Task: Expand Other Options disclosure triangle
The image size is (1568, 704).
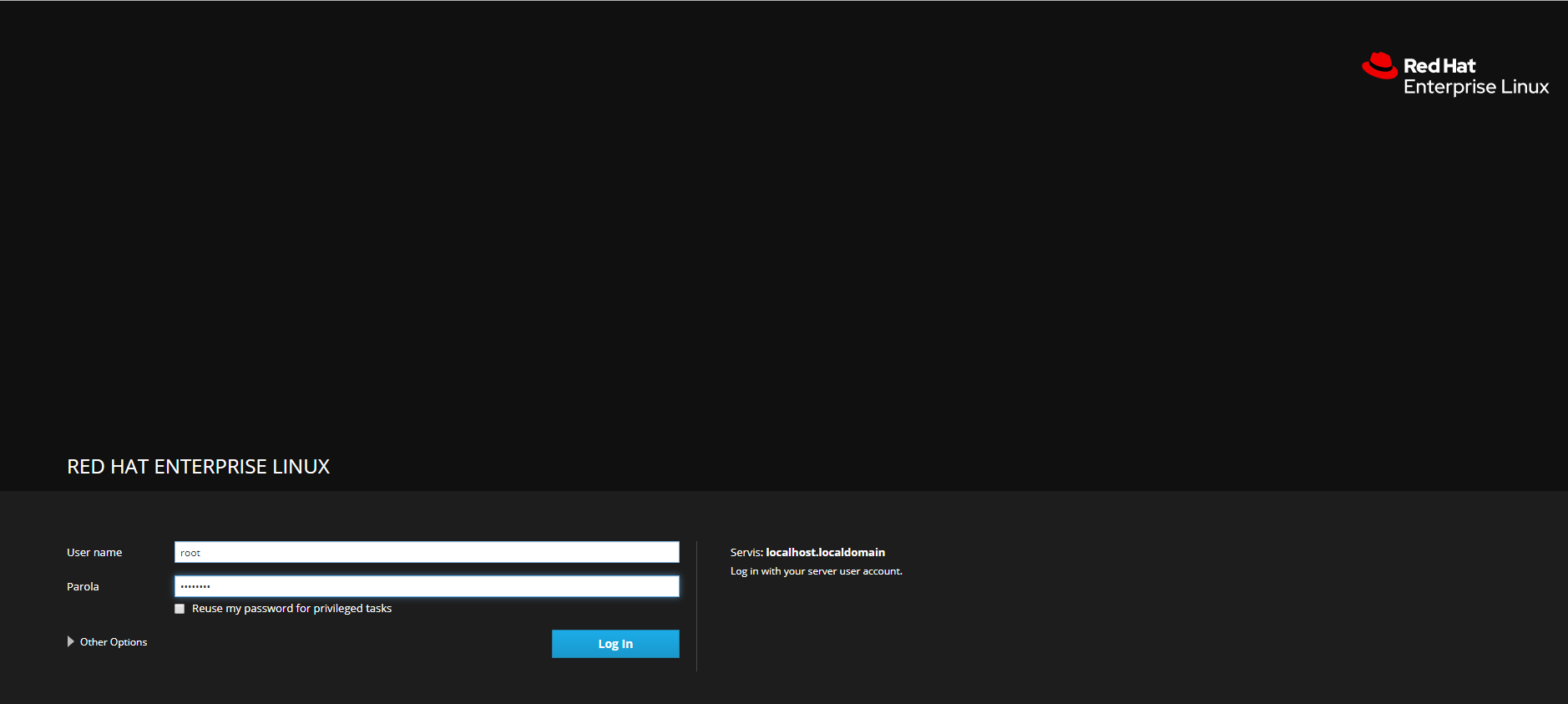Action: click(x=70, y=641)
